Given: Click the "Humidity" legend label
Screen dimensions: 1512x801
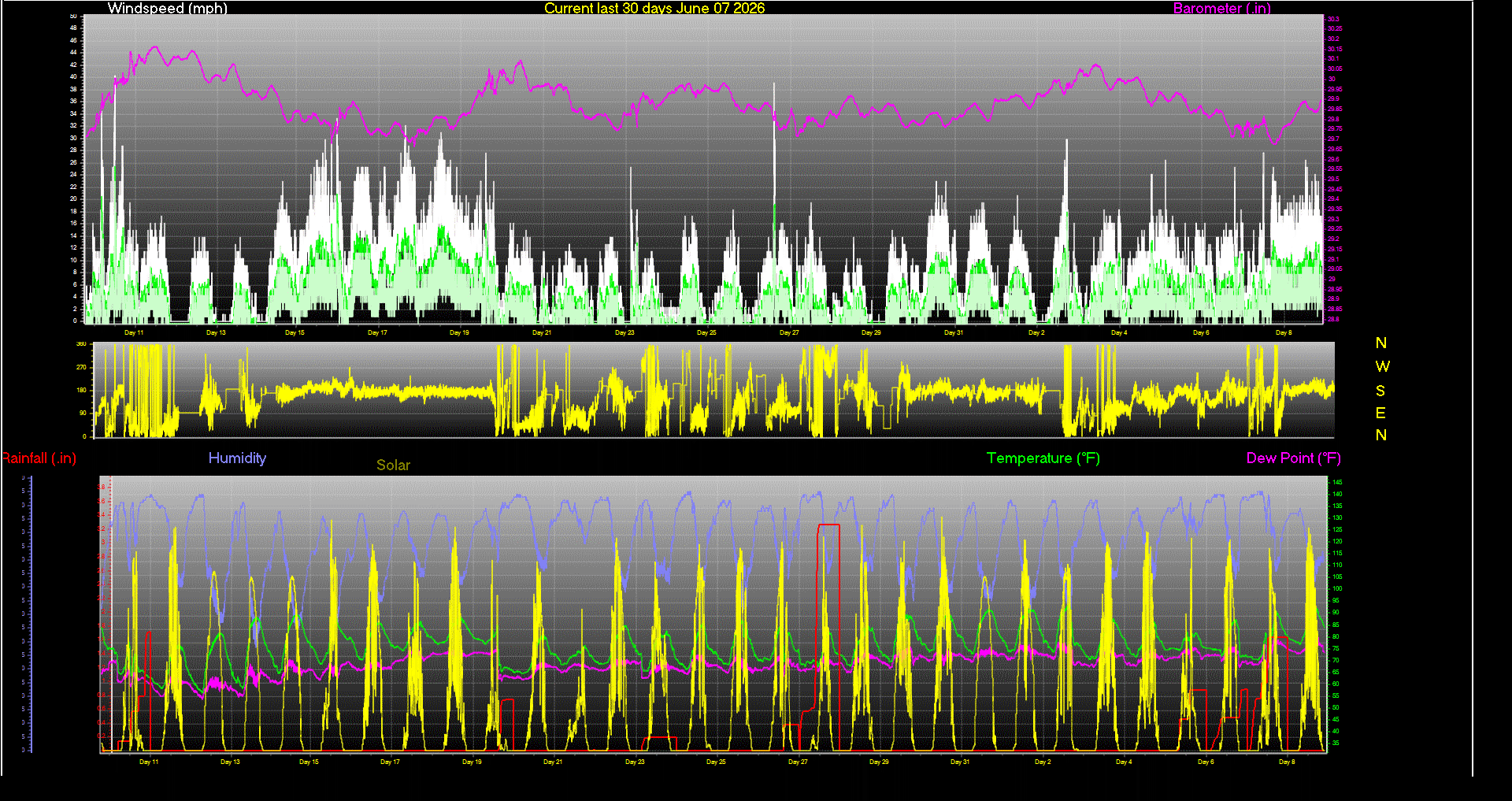Looking at the screenshot, I should point(237,458).
